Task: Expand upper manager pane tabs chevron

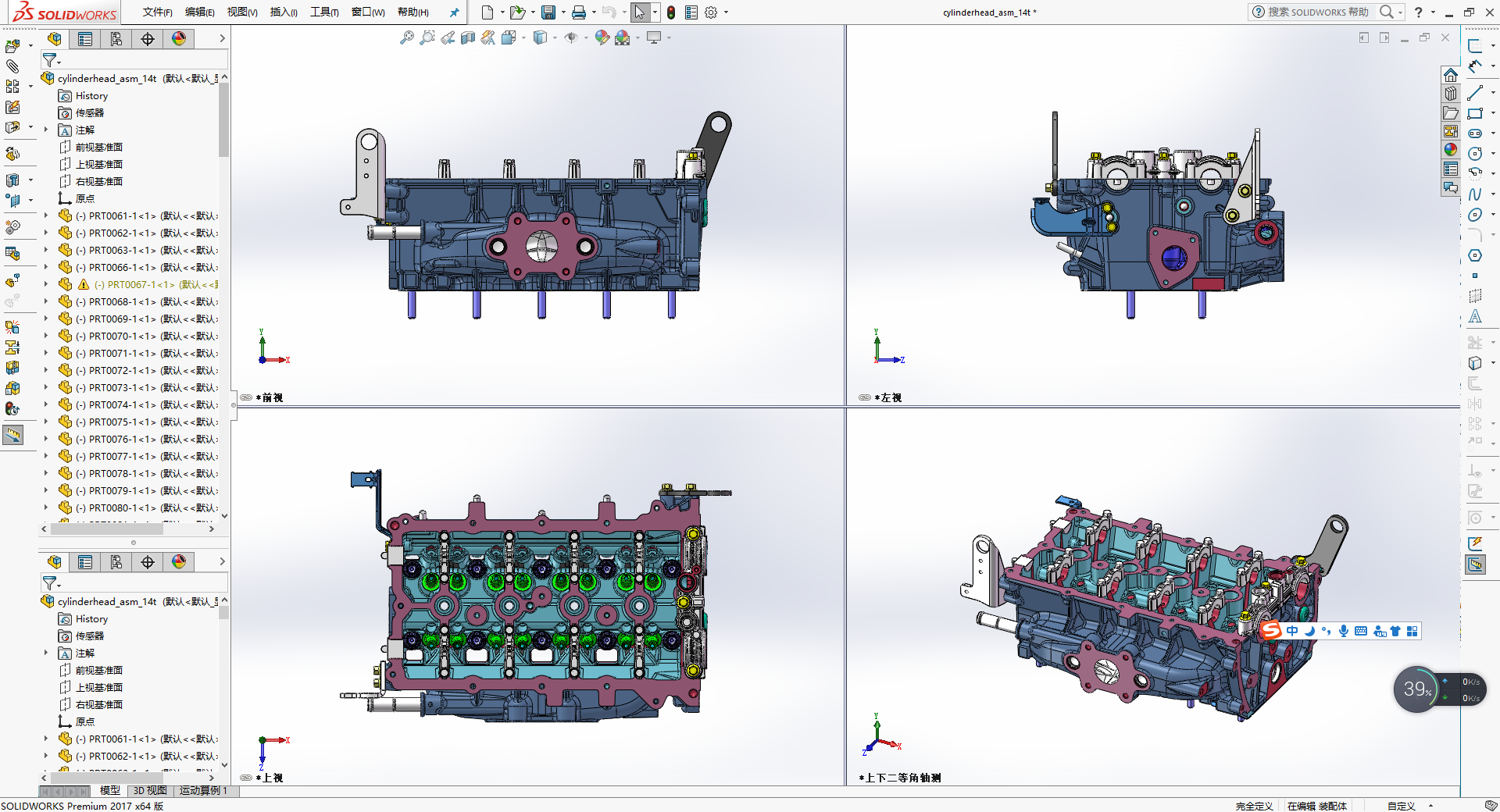Action: click(x=222, y=38)
